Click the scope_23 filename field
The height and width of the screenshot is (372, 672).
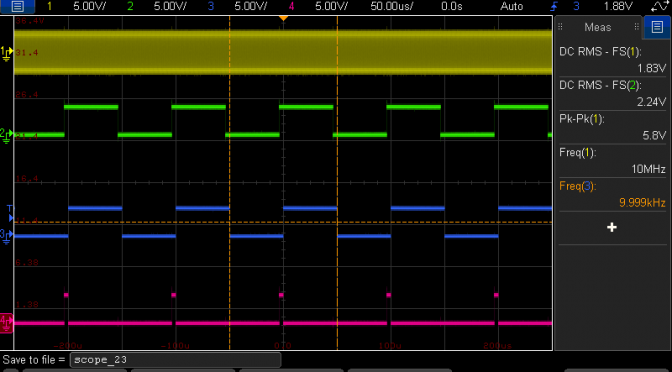click(x=176, y=360)
